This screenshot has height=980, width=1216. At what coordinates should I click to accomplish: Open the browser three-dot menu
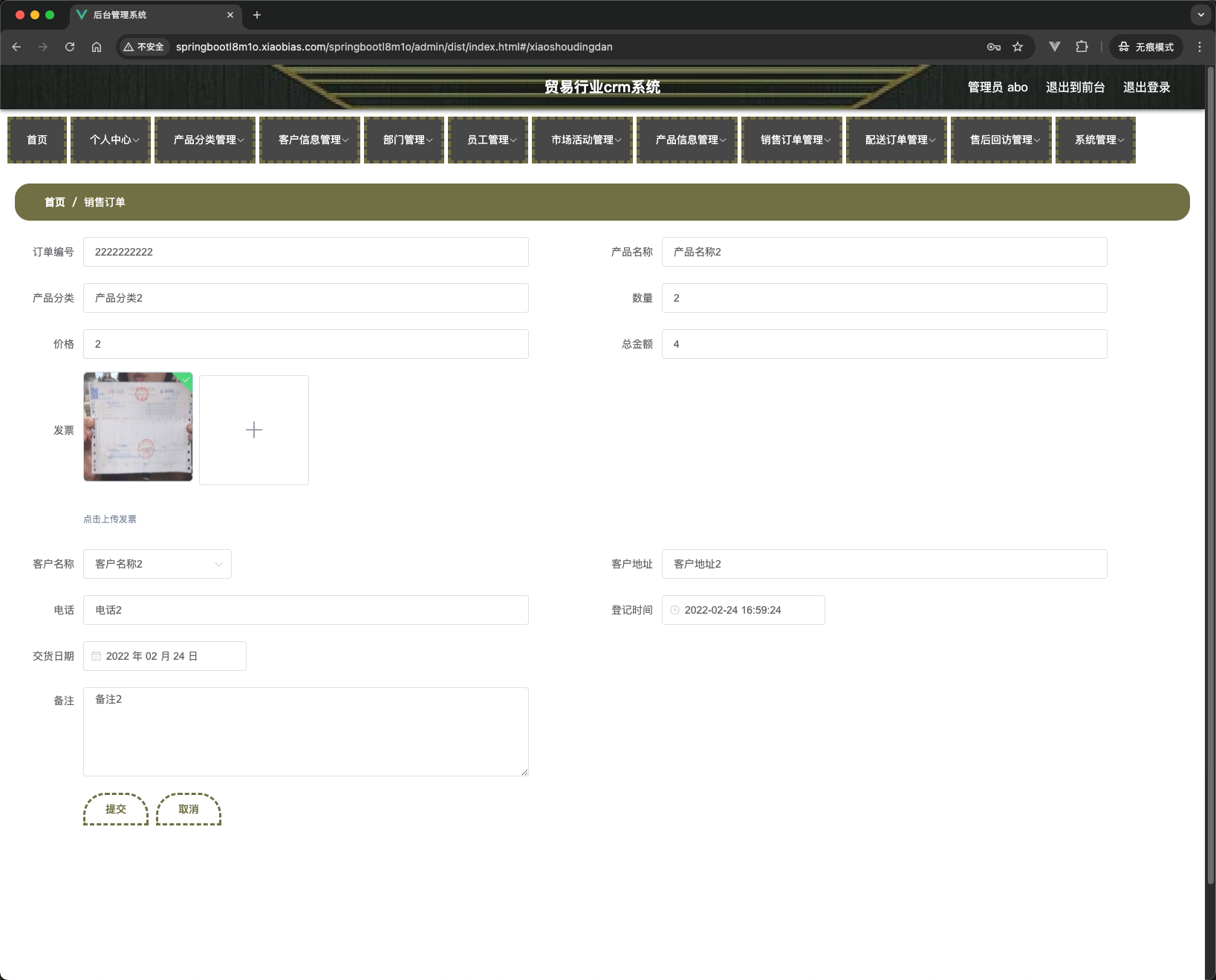[x=1200, y=47]
